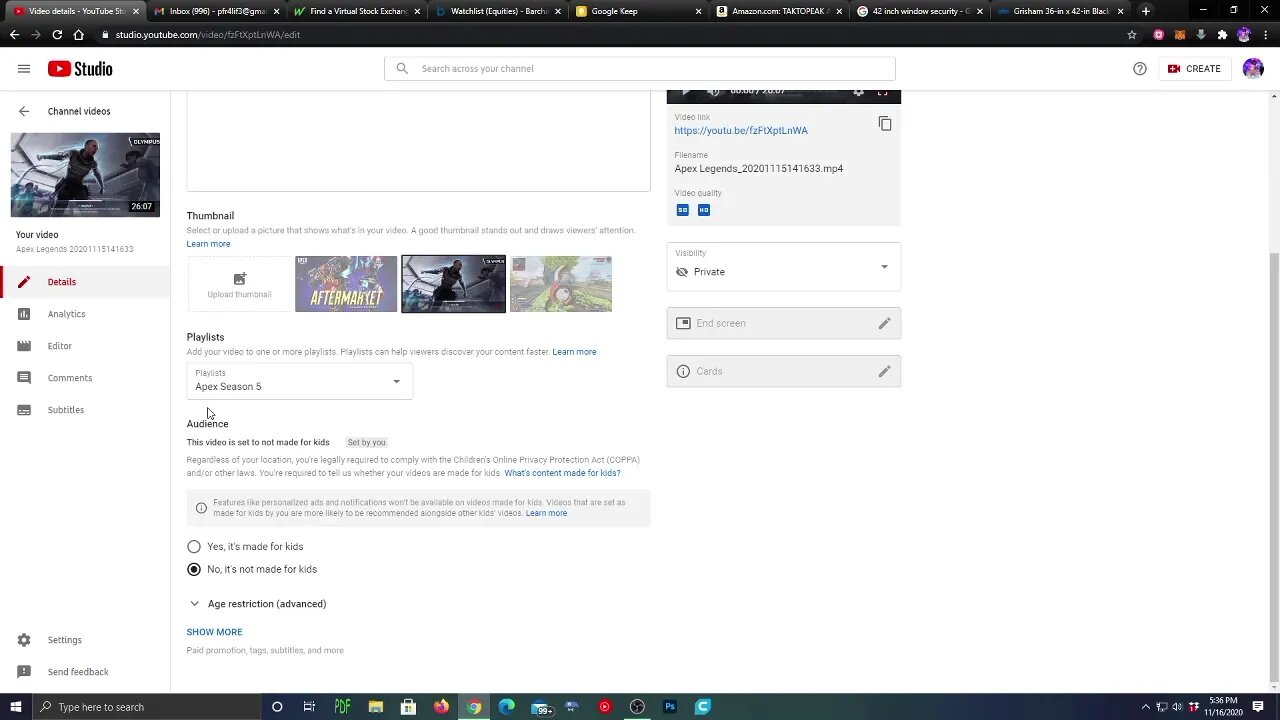
Task: Open the Playlists Learn more link
Action: pyautogui.click(x=574, y=352)
